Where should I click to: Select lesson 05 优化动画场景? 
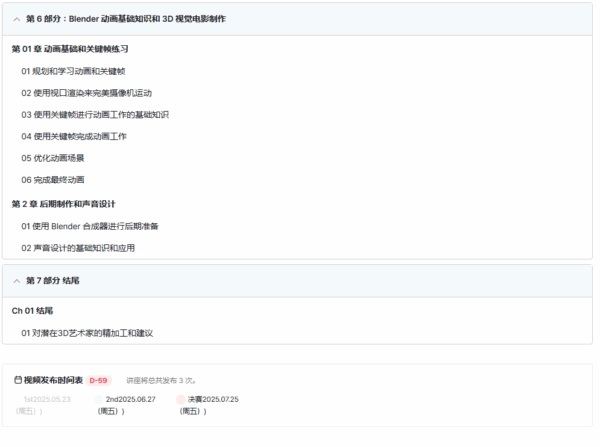[x=53, y=158]
